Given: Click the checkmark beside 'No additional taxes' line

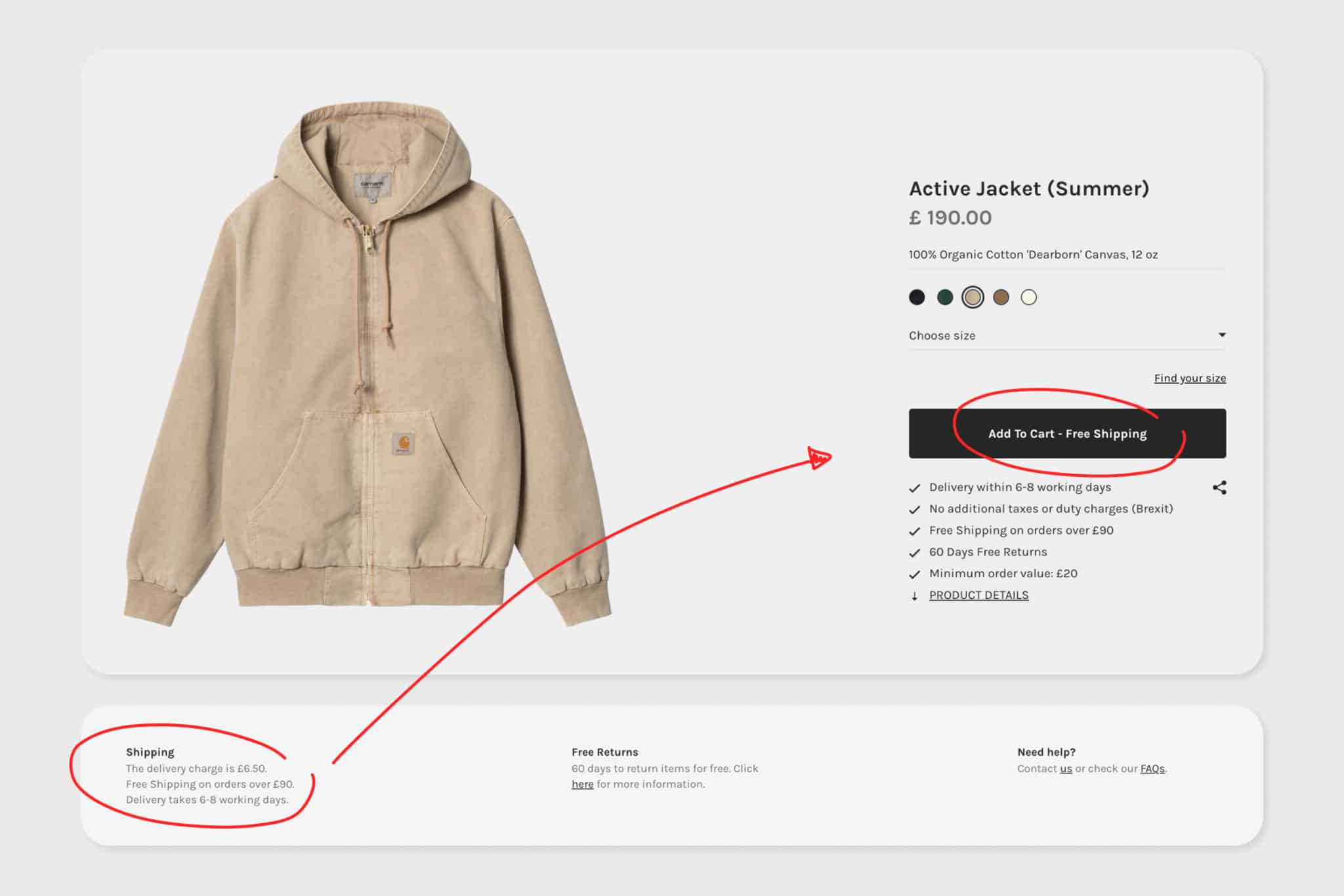Looking at the screenshot, I should pyautogui.click(x=914, y=510).
